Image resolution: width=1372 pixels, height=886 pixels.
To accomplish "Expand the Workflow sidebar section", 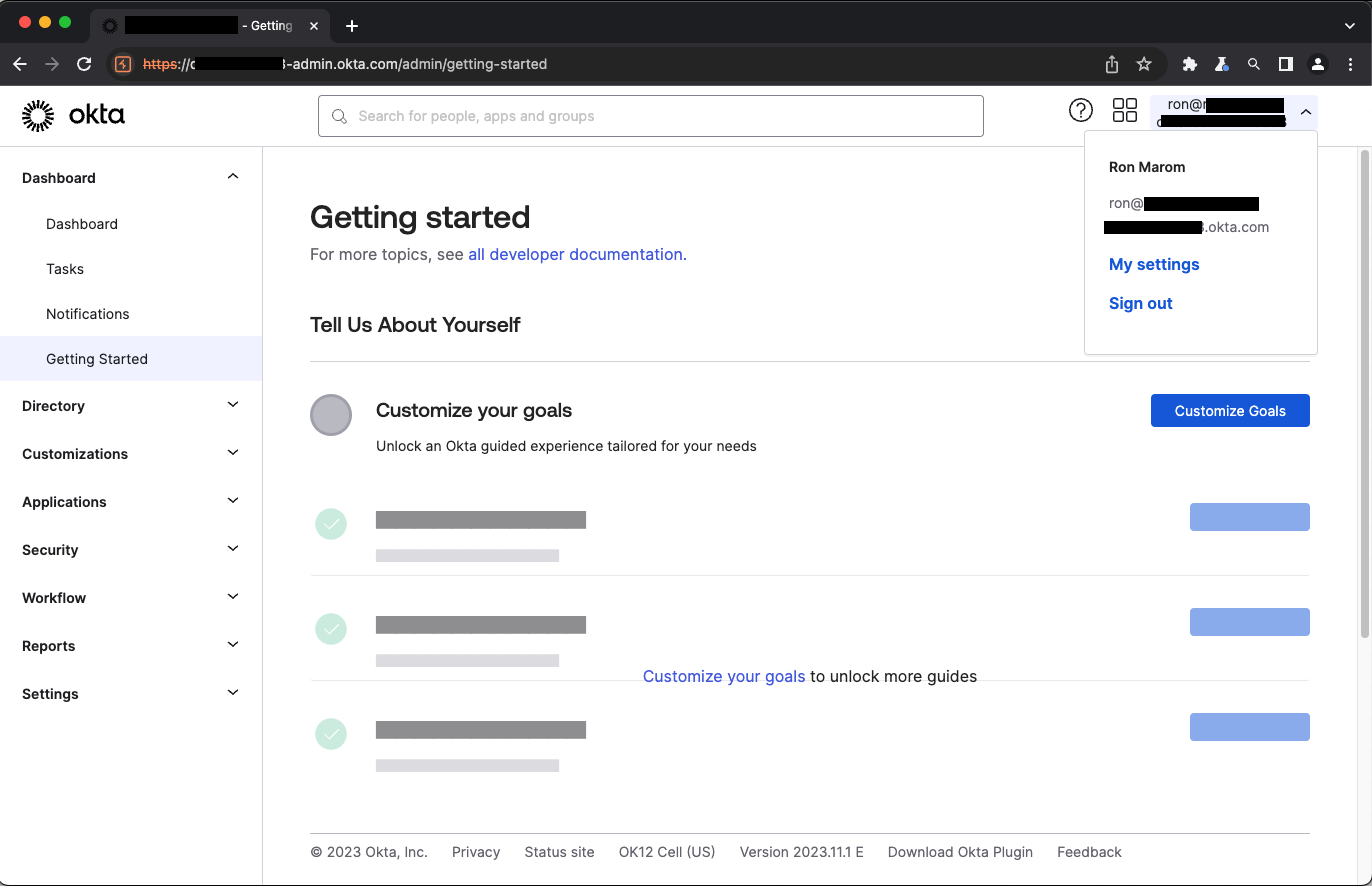I will 233,597.
